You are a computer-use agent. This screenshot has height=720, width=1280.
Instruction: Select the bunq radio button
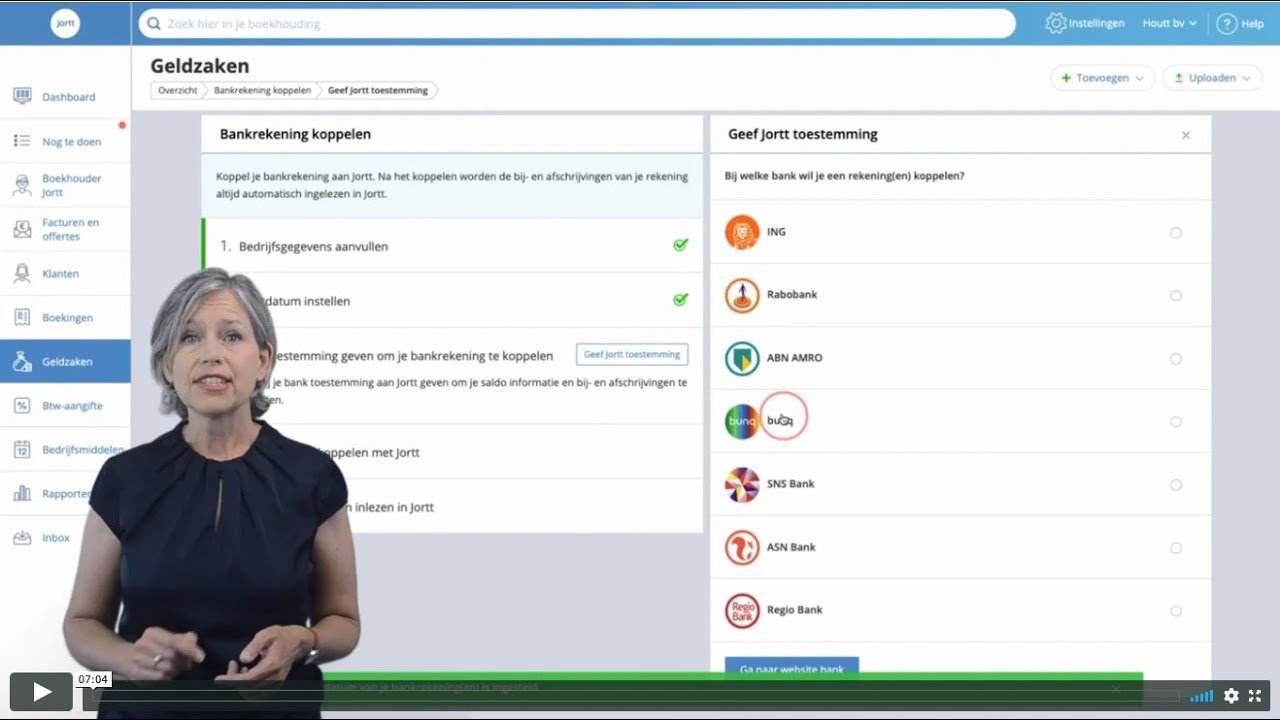tap(1176, 422)
